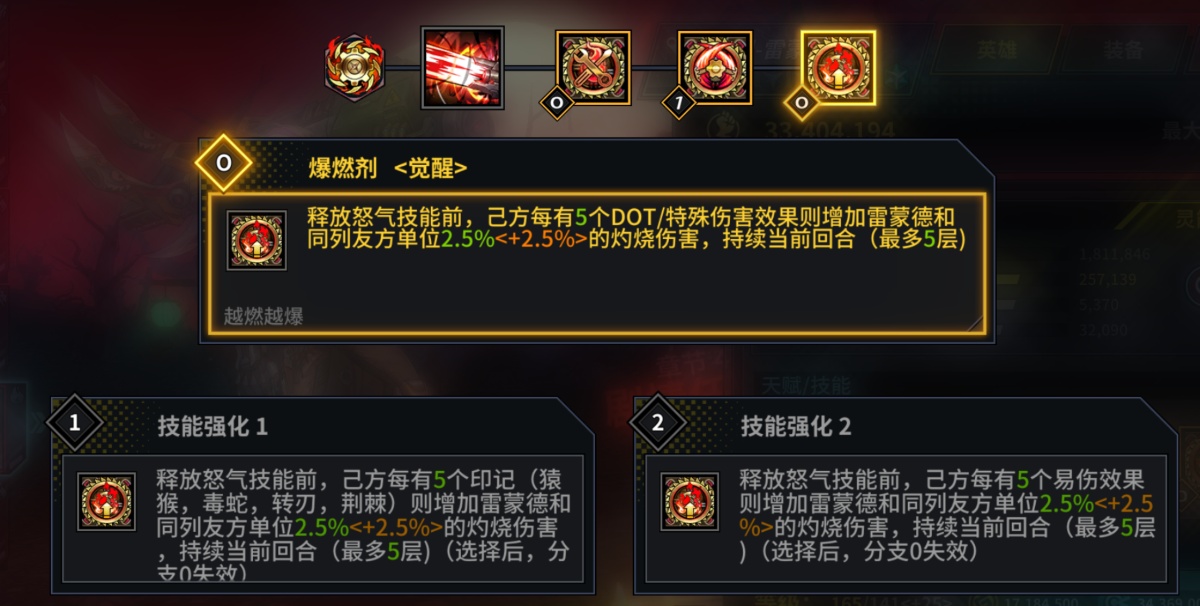Click the skill icon in 技能强化 2 panel
Image resolution: width=1200 pixels, height=606 pixels.
(x=690, y=501)
